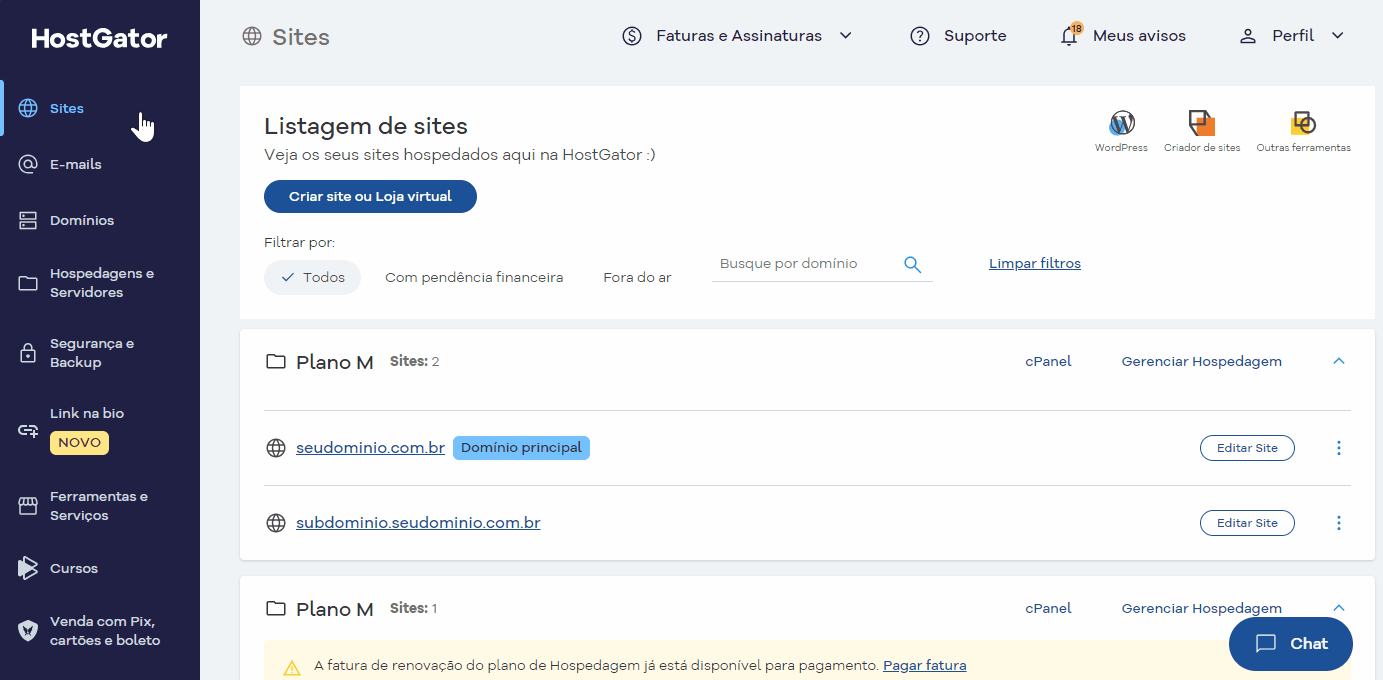Click globe icon beside subdominio.seudominio.com.br

coord(276,523)
